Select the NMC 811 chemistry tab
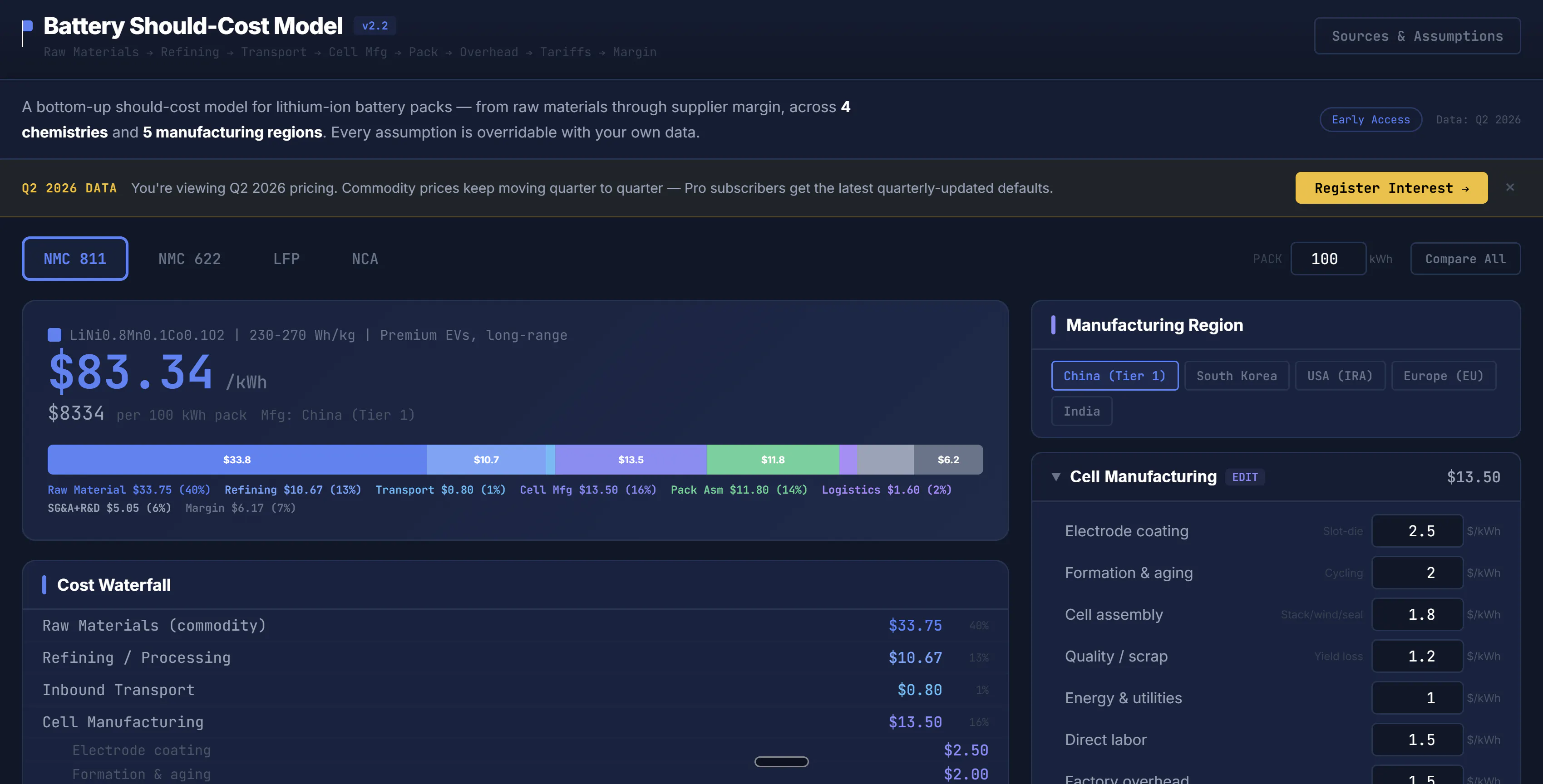Screen dimensions: 1543x784 [75, 259]
